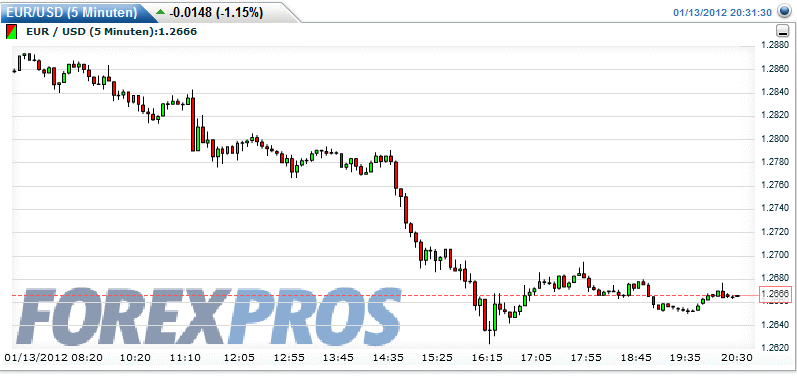This screenshot has height=376, width=797.
Task: Click the 20:30 time axis label
Action: 738,358
